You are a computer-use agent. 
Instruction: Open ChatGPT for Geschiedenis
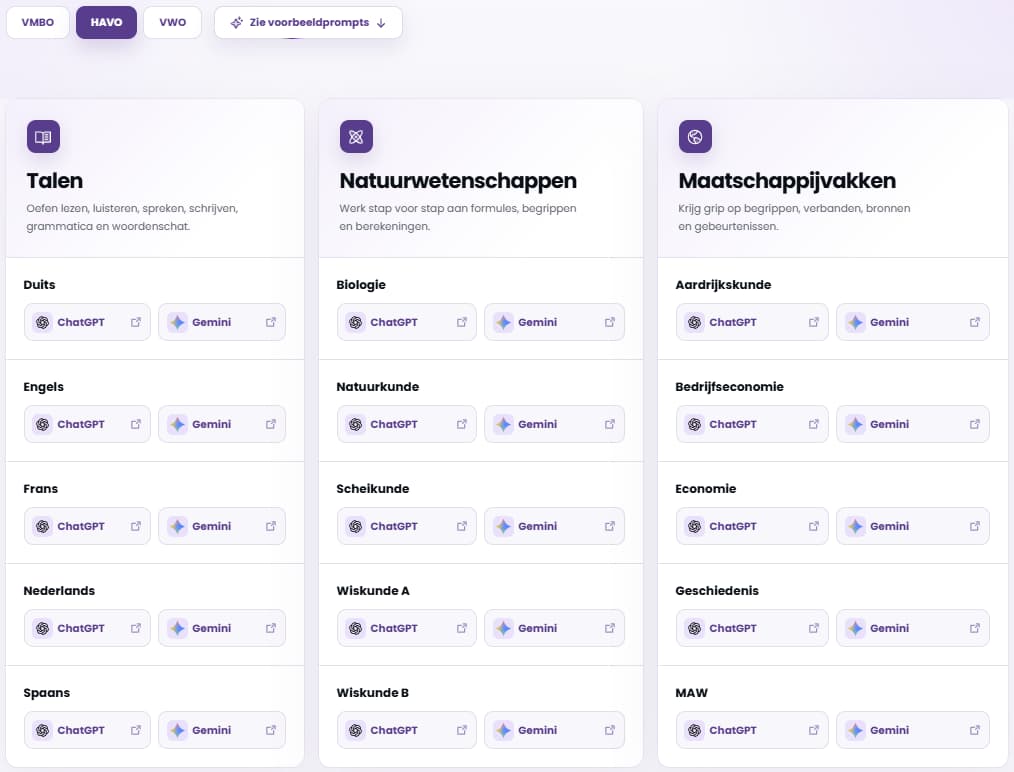752,628
